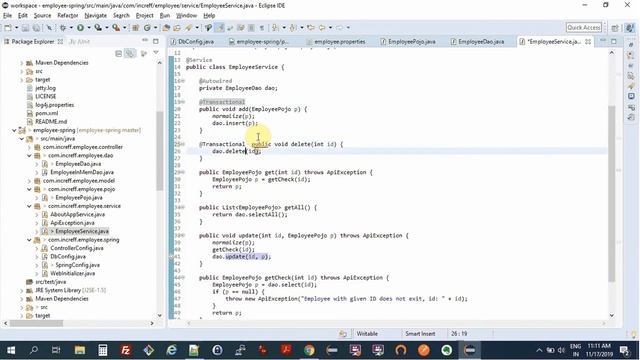Open the Debug dropdown arrow
The height and width of the screenshot is (360, 640).
[x=71, y=28]
